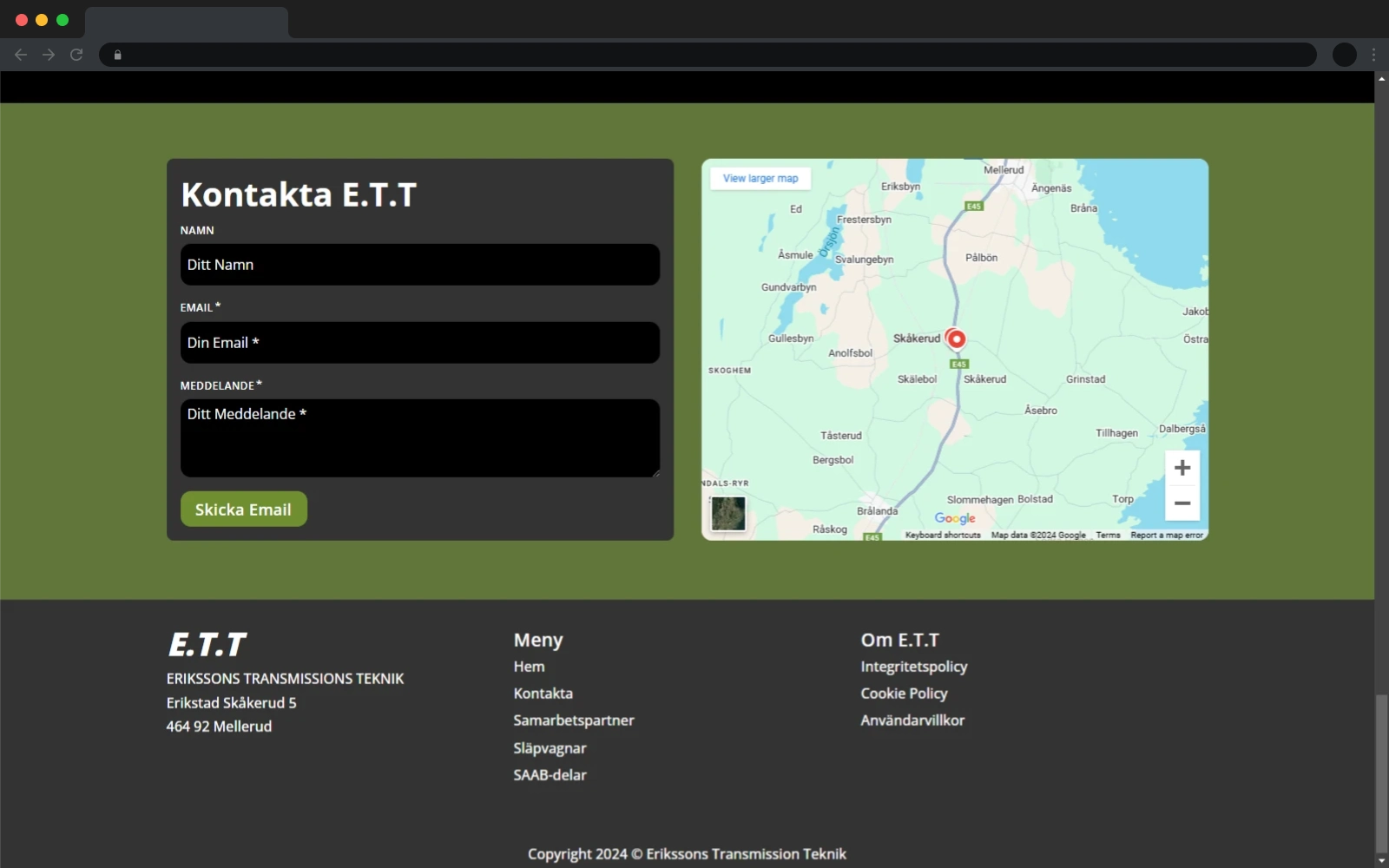Go to Hem in footer menu
The image size is (1389, 868).
pyautogui.click(x=529, y=667)
